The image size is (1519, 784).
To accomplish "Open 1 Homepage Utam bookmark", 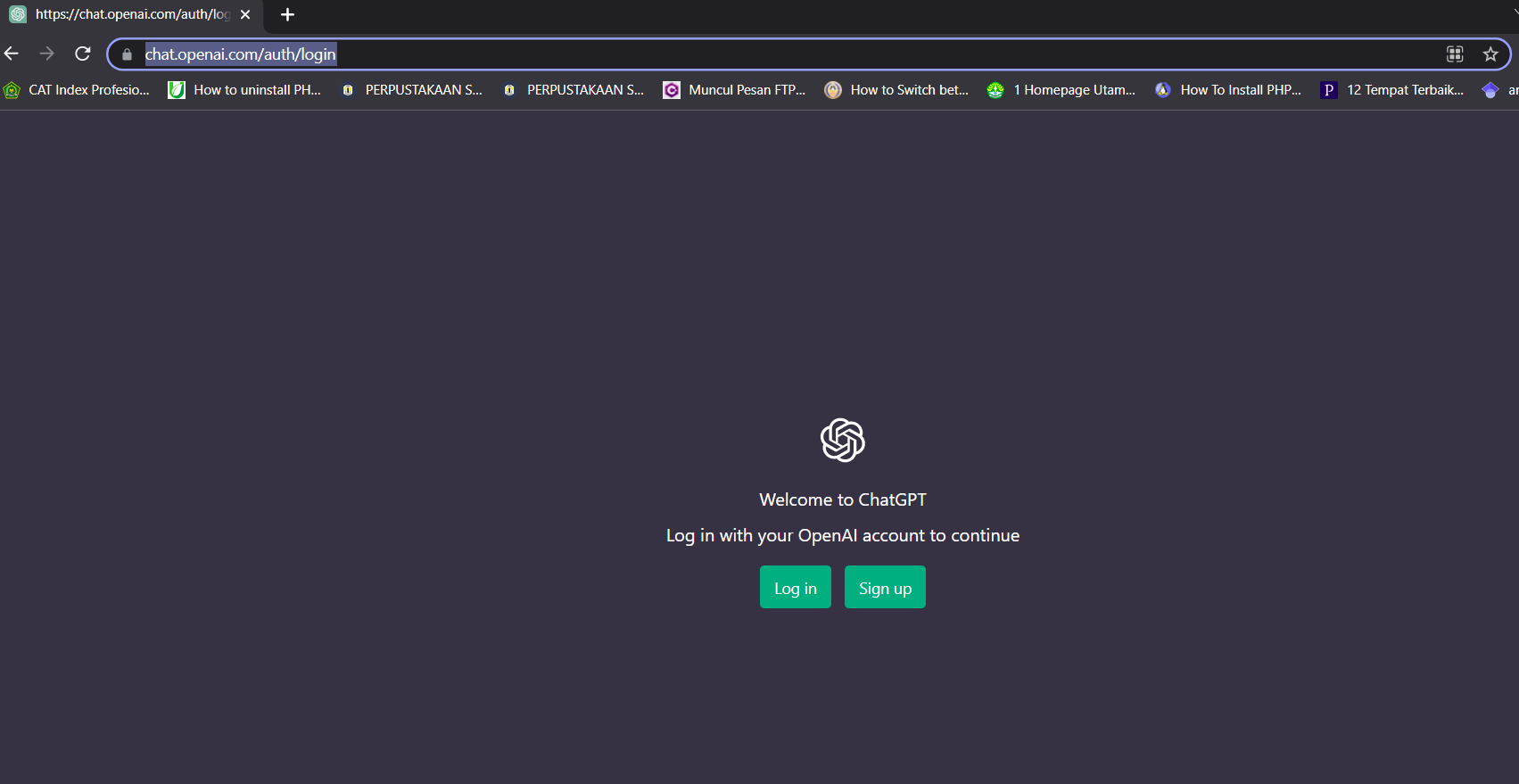I will coord(1061,90).
